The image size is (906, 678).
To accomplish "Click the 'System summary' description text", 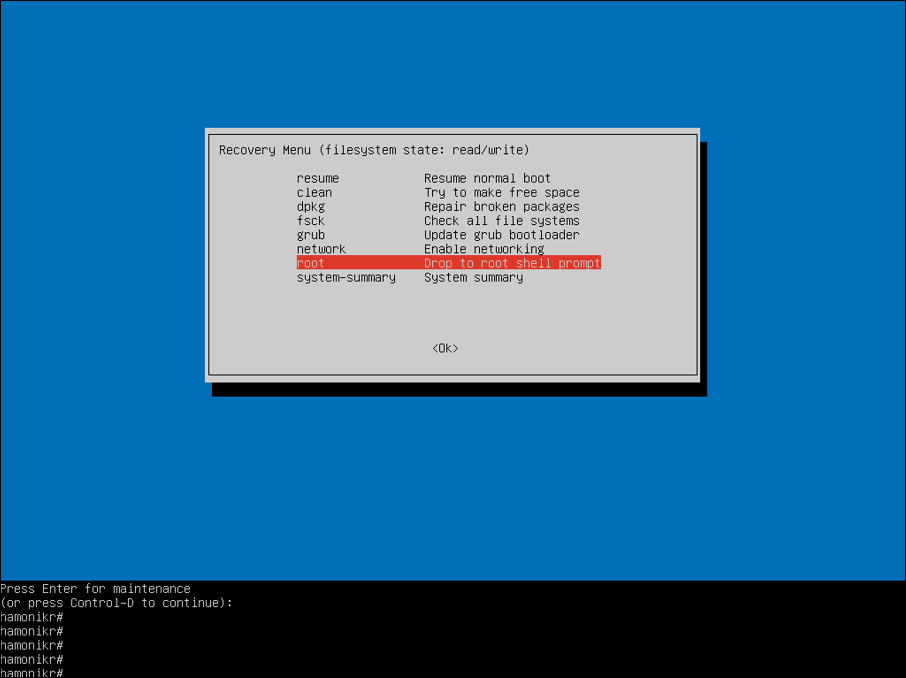I will [473, 277].
